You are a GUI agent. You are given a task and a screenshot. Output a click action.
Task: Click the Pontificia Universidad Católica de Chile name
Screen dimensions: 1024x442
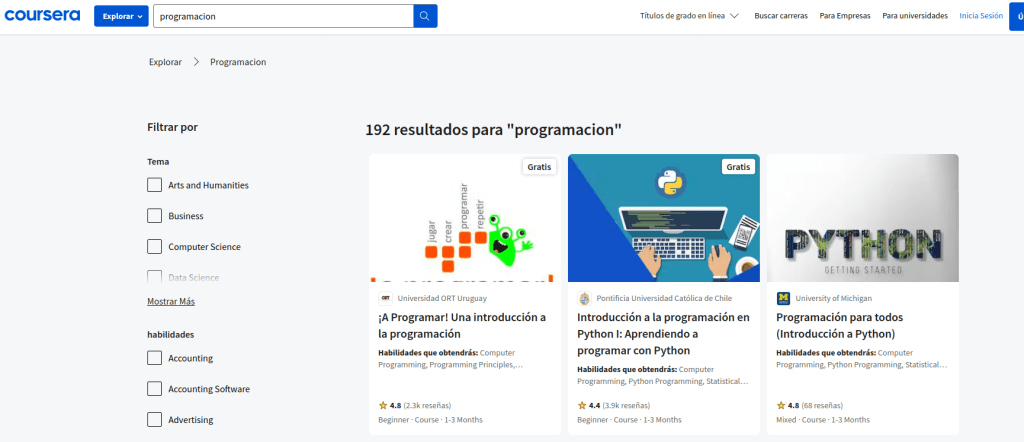(x=664, y=298)
